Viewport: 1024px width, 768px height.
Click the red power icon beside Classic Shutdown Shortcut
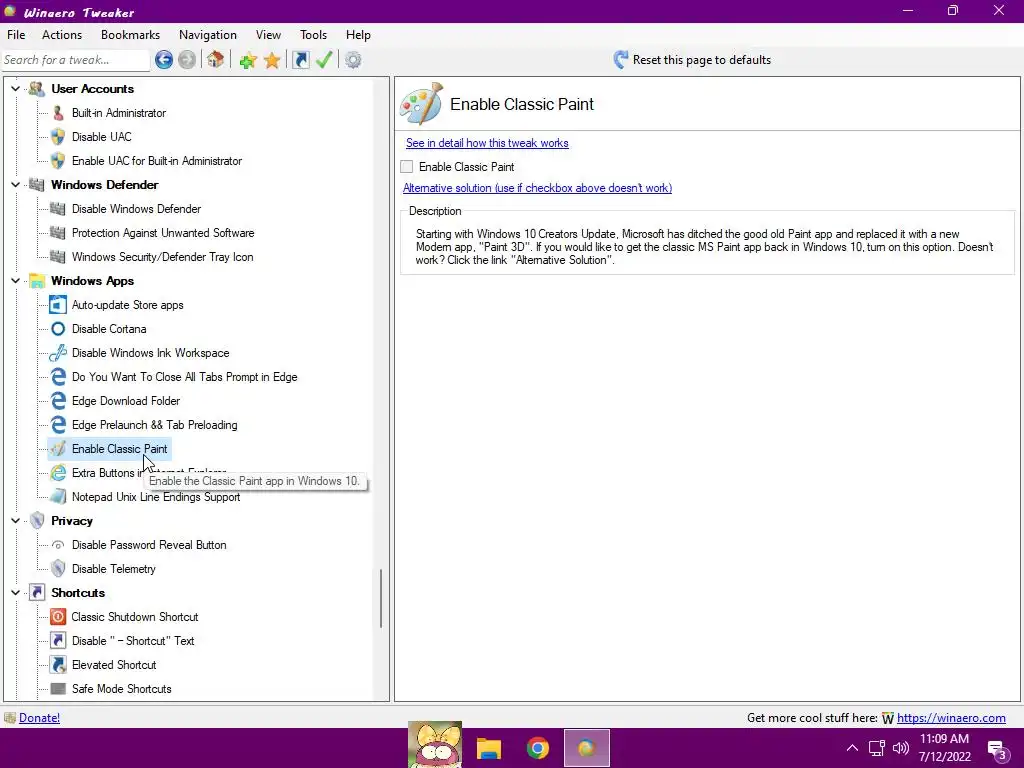(58, 617)
